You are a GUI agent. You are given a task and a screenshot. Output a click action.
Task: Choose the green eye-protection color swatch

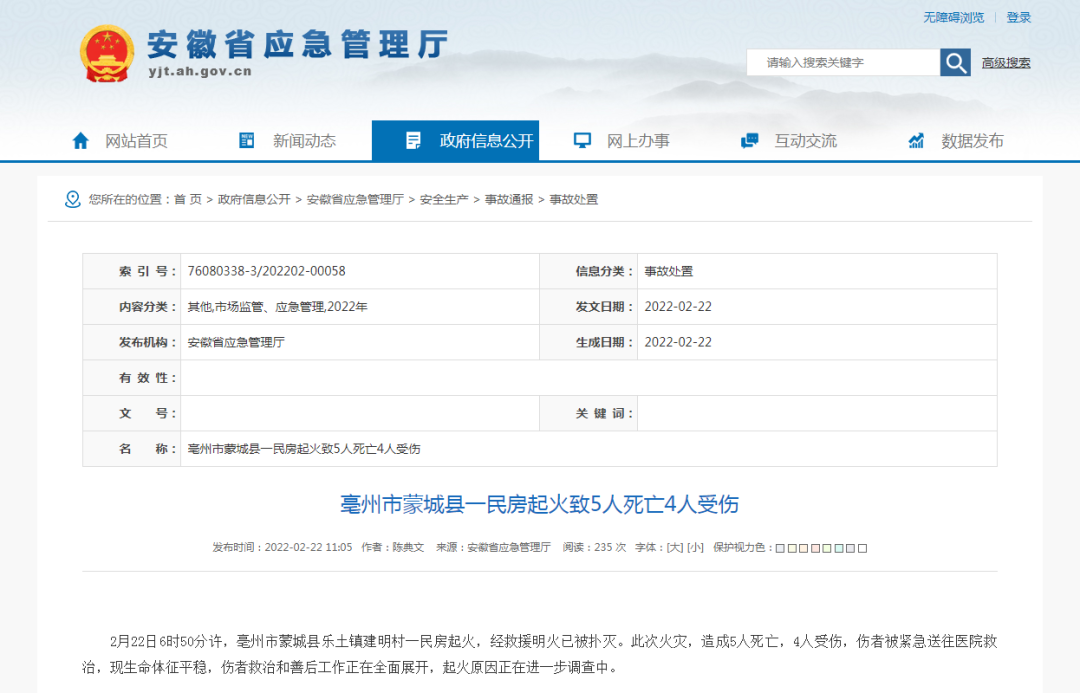click(x=826, y=547)
